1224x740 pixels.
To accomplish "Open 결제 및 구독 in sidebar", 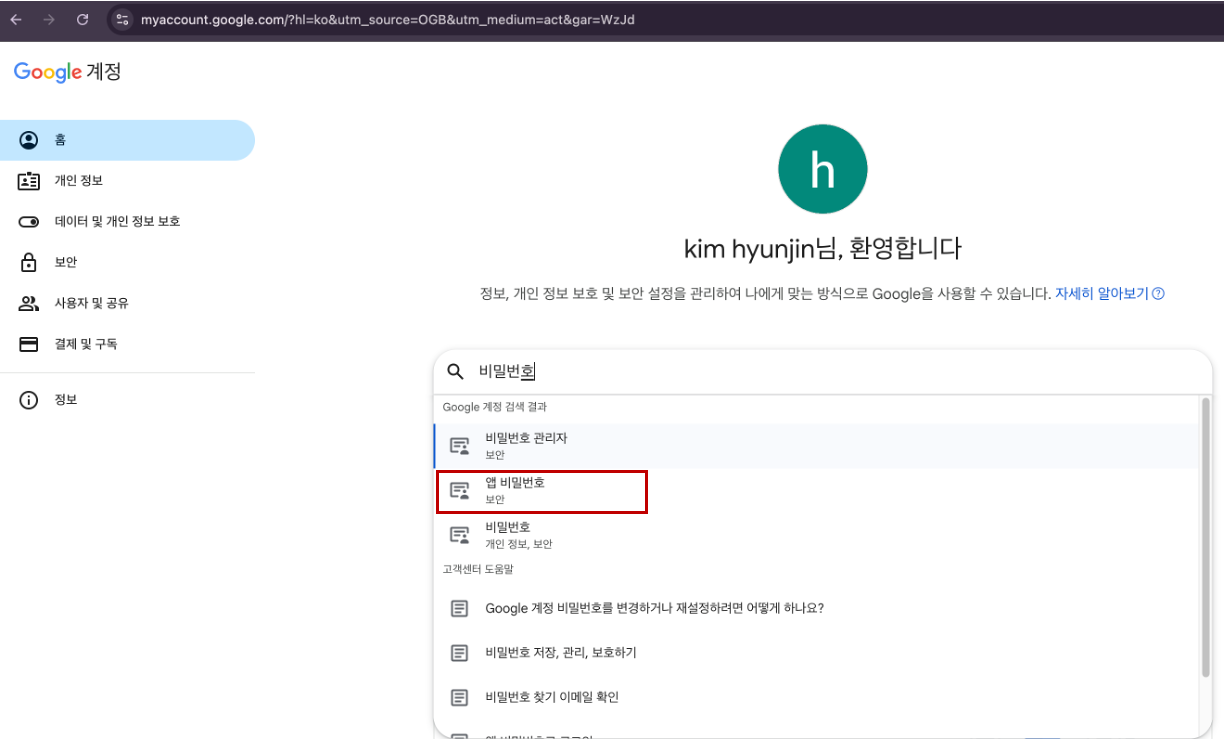I will pyautogui.click(x=127, y=344).
